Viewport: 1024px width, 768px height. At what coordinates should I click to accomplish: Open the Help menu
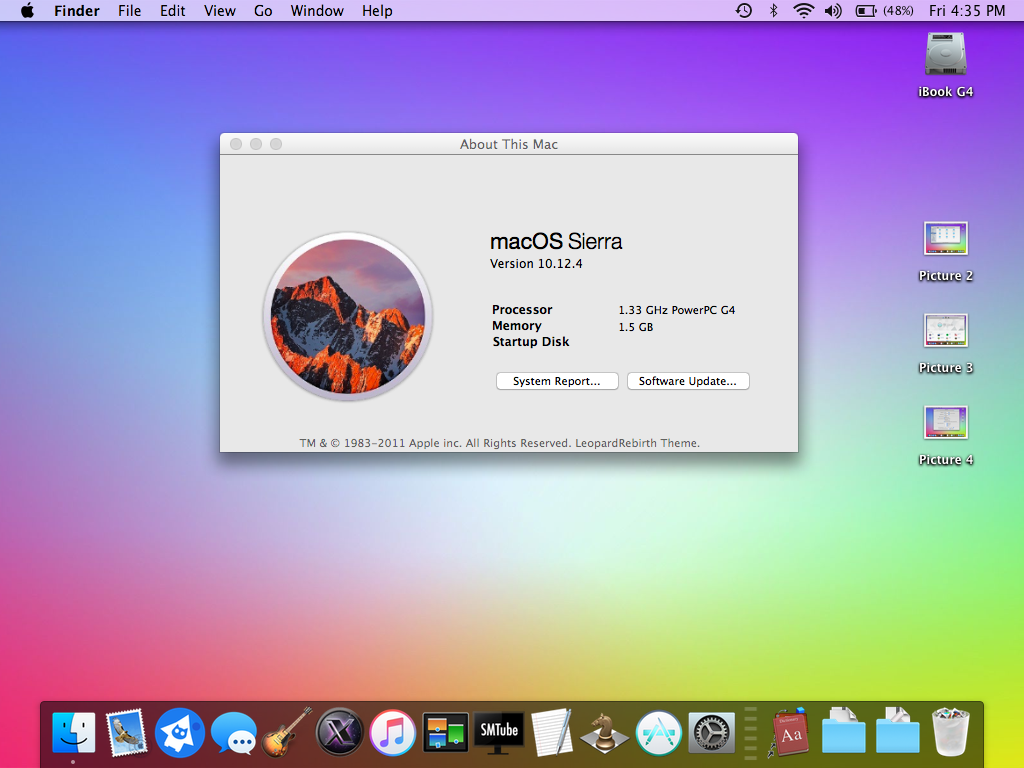(377, 11)
